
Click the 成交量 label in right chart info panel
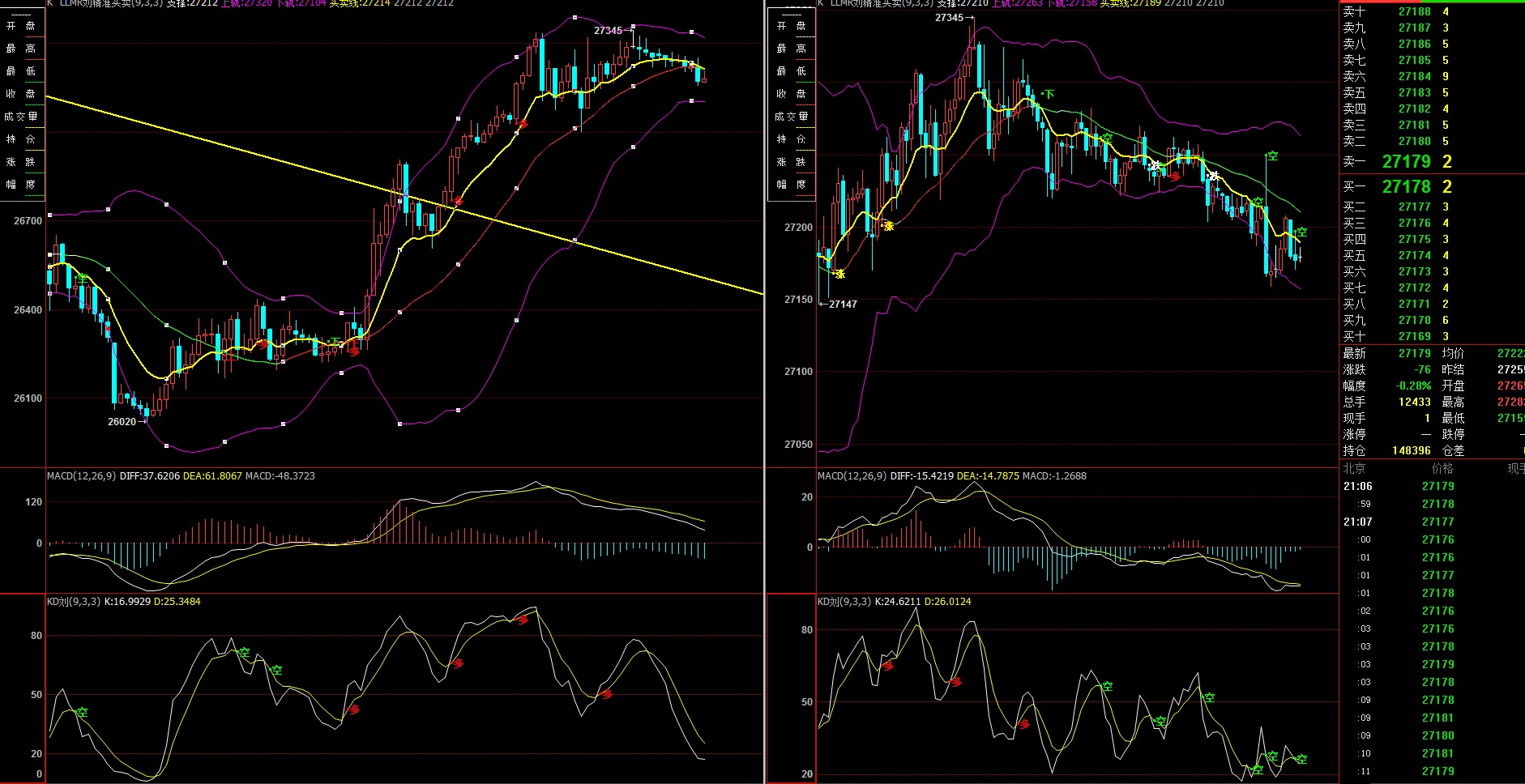pyautogui.click(x=792, y=117)
